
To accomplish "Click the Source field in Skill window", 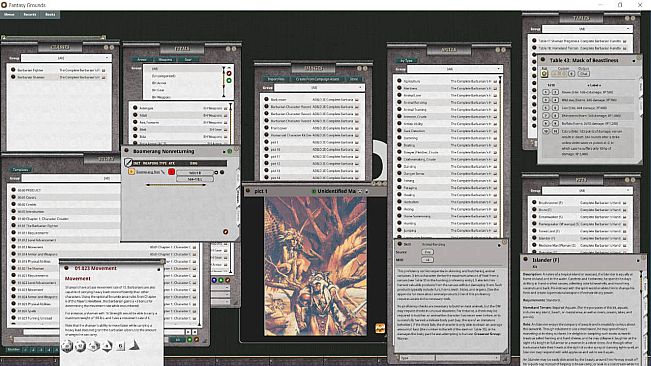I will [x=427, y=252].
